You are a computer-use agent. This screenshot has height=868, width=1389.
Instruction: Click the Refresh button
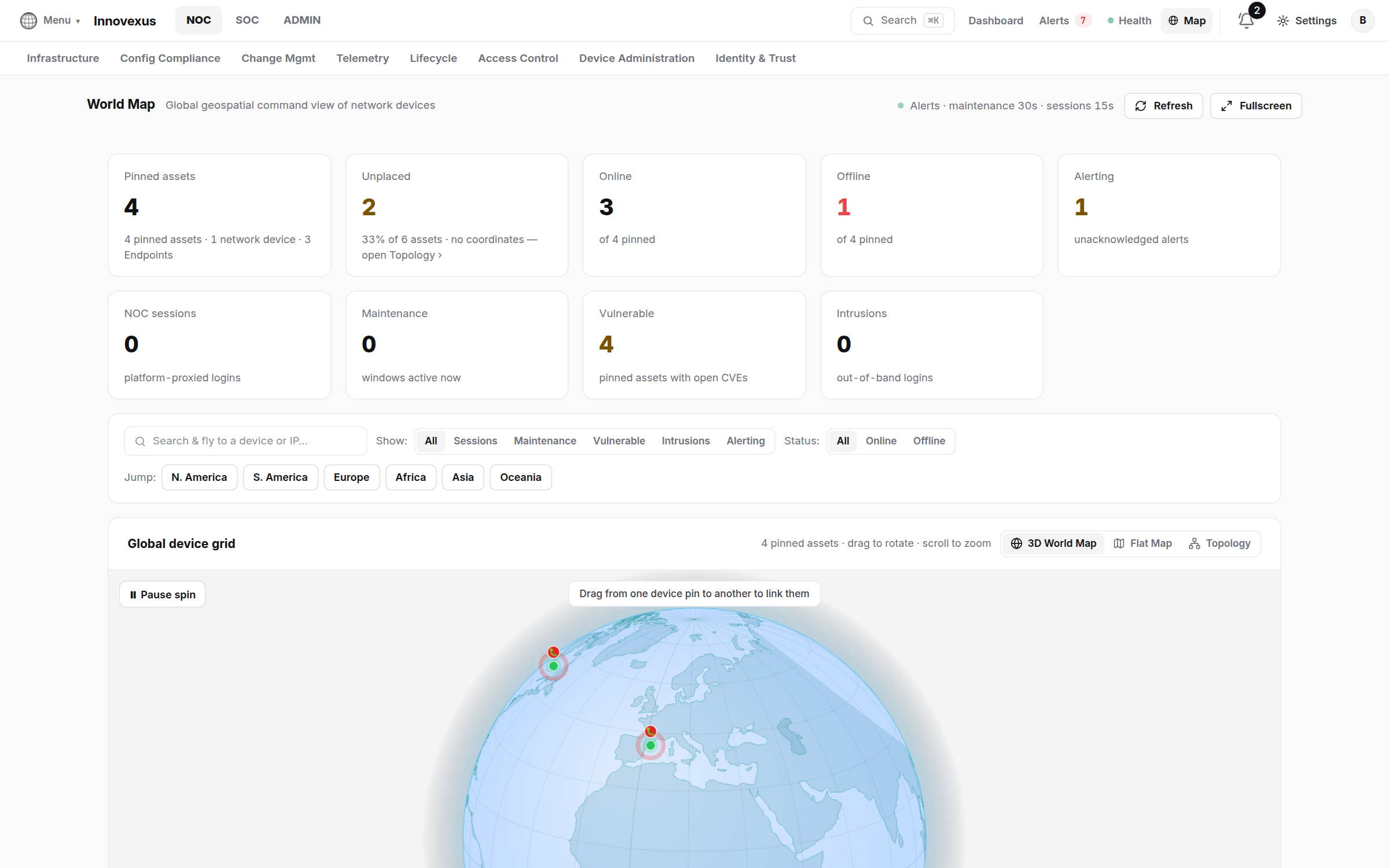1163,106
